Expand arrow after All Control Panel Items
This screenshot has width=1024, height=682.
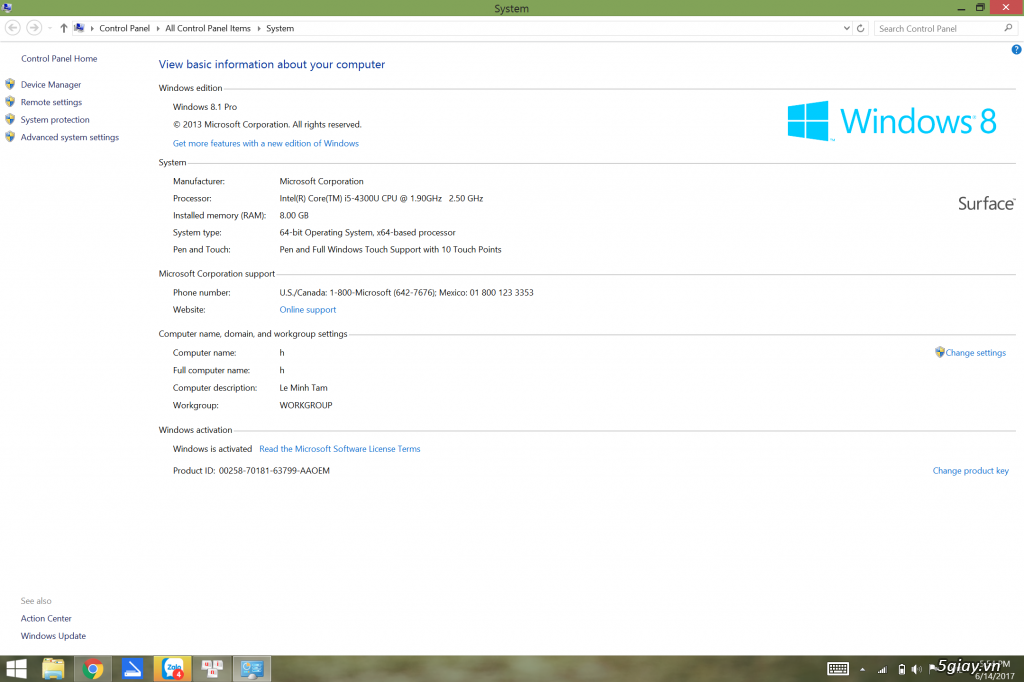pyautogui.click(x=259, y=28)
